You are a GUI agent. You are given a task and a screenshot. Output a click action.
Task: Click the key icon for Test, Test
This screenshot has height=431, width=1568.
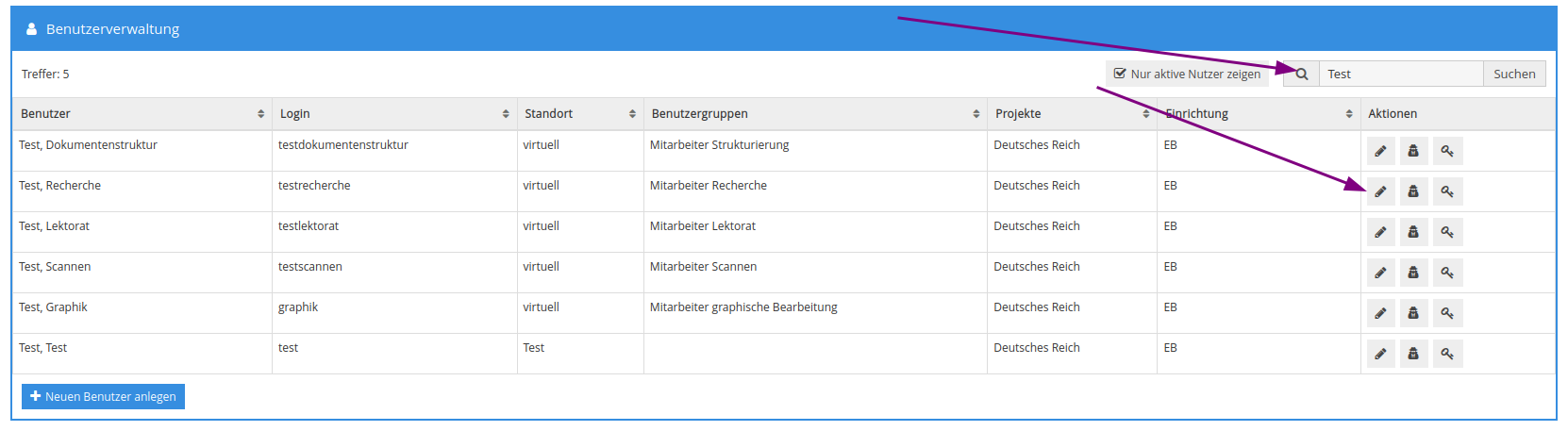(1447, 354)
